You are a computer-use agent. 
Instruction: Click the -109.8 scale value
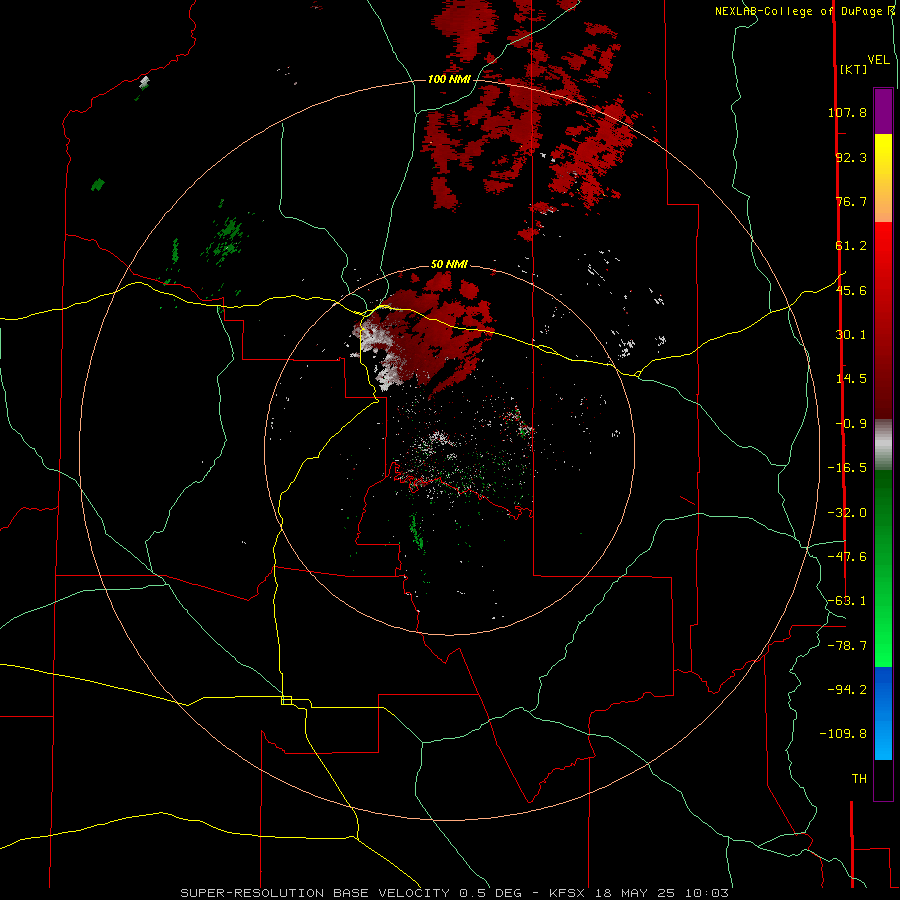843,734
